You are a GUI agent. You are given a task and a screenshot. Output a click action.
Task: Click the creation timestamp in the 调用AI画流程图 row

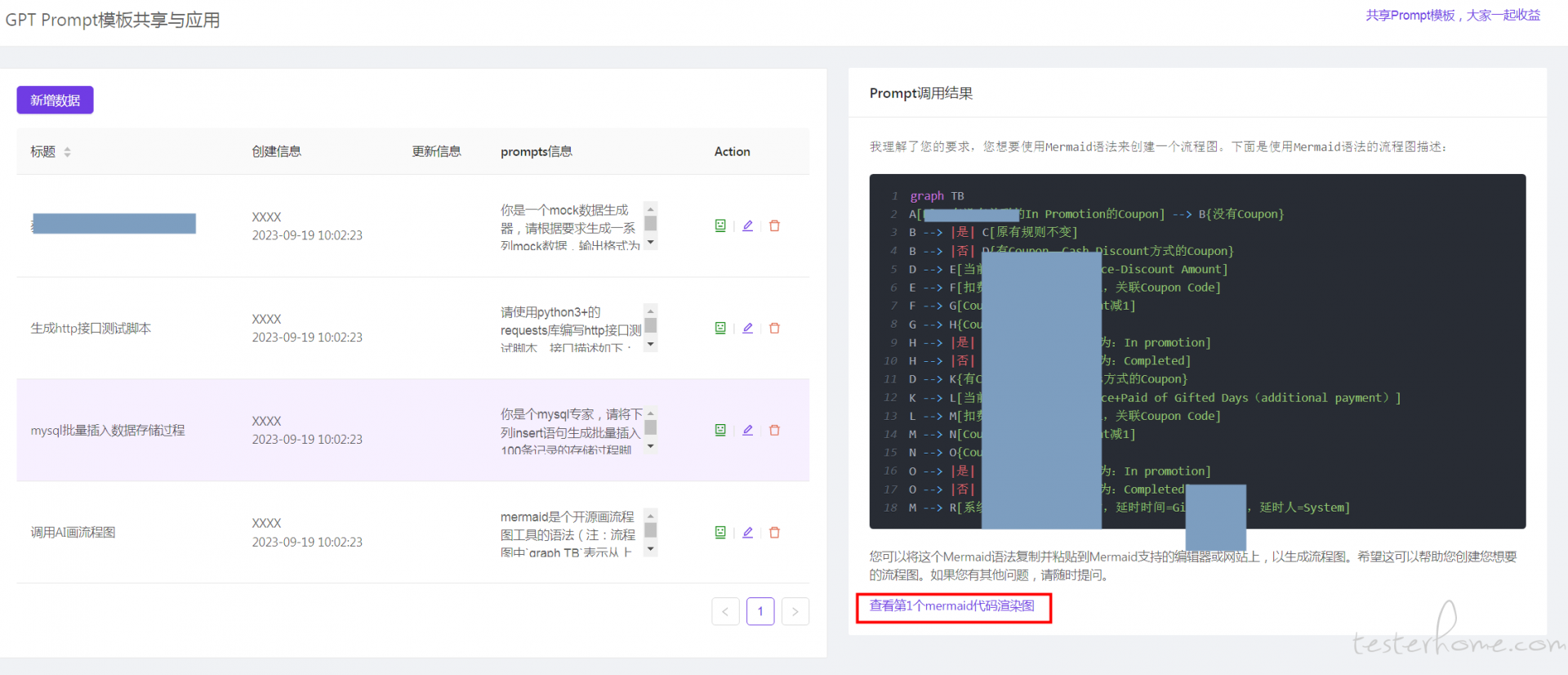[307, 542]
